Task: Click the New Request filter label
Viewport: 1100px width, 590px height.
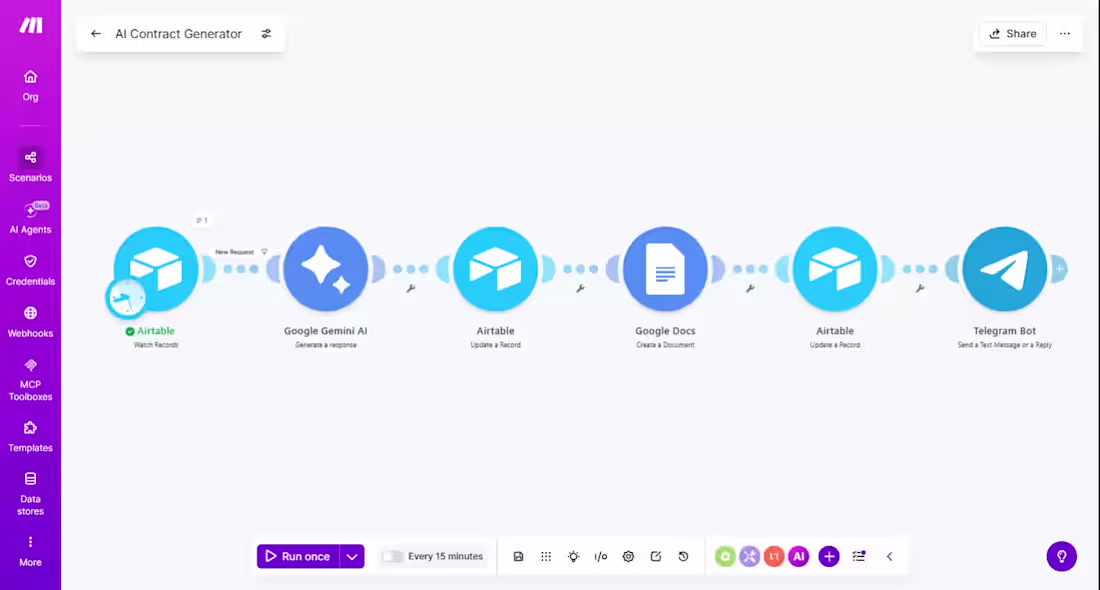Action: pos(234,252)
